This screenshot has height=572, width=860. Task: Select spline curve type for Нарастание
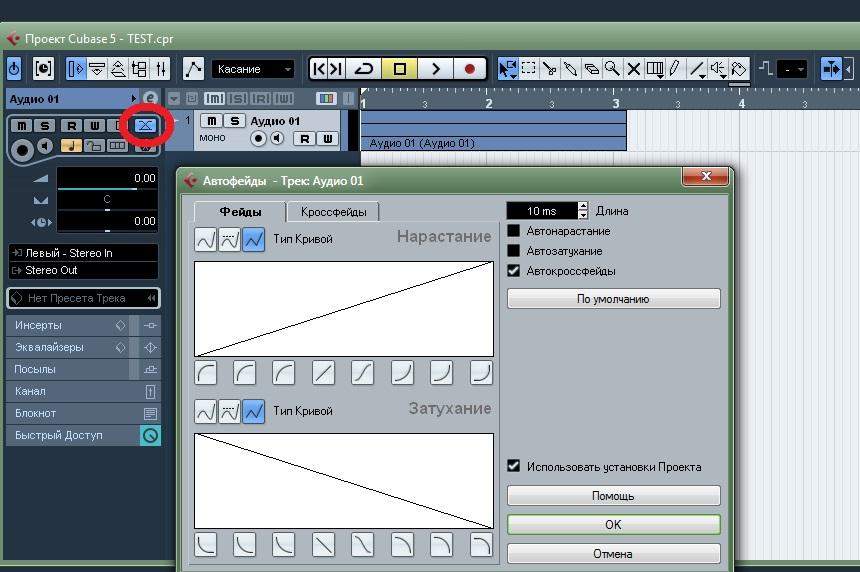click(206, 240)
